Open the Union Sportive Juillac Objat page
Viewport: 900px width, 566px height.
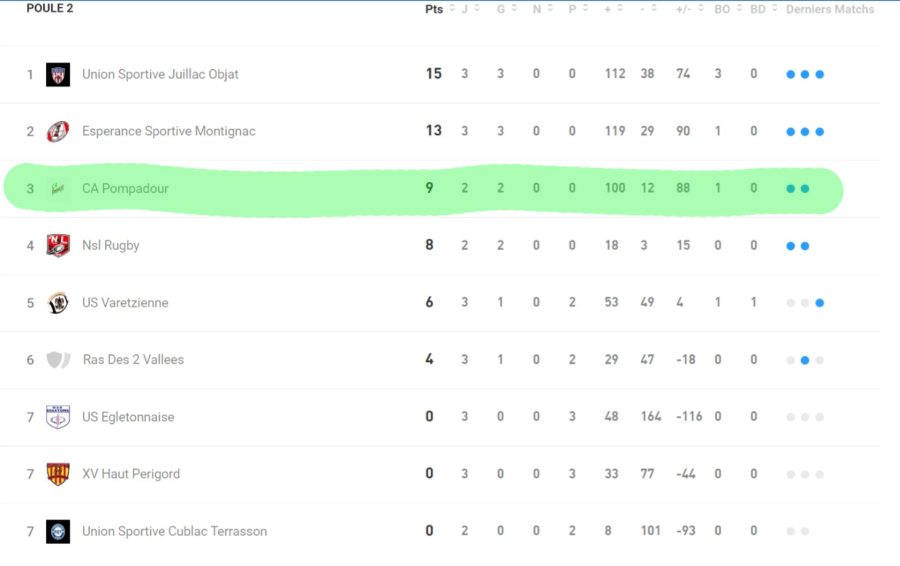pyautogui.click(x=160, y=74)
